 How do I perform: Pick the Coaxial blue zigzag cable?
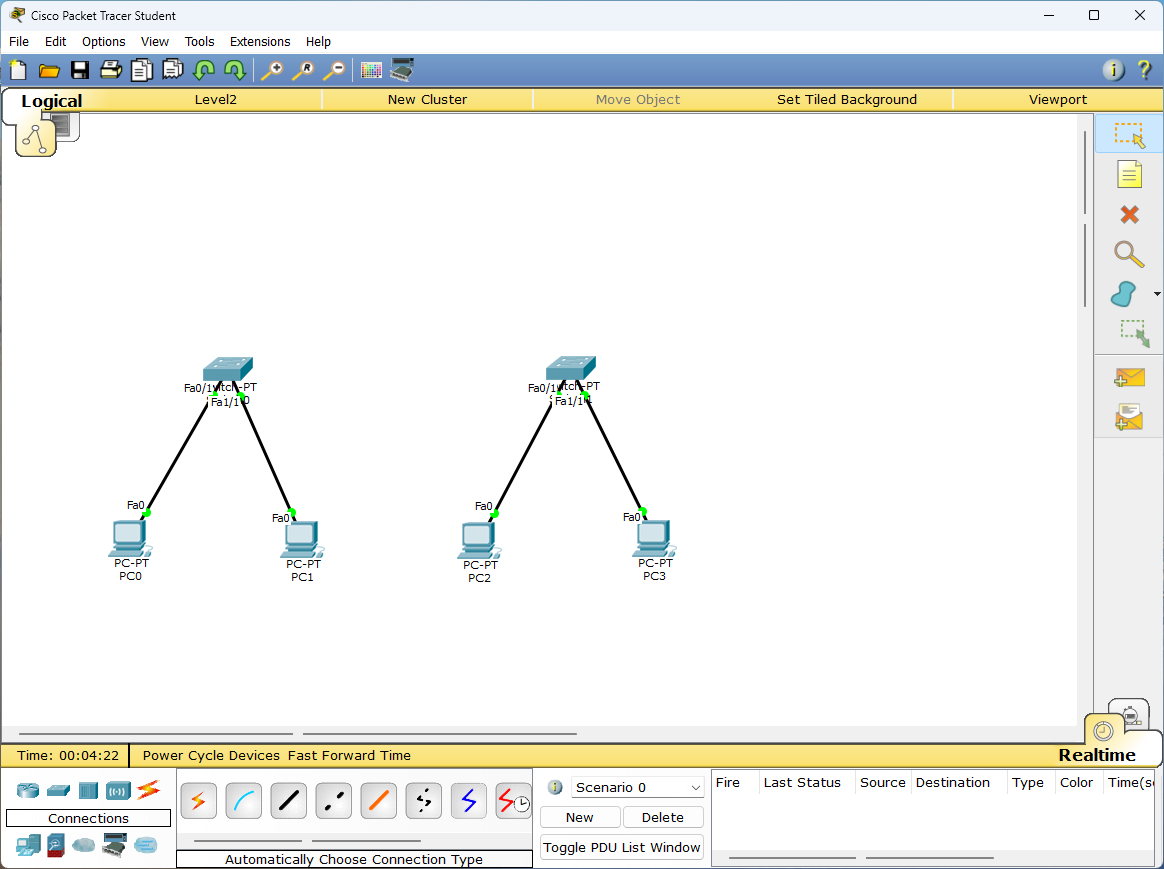(468, 801)
